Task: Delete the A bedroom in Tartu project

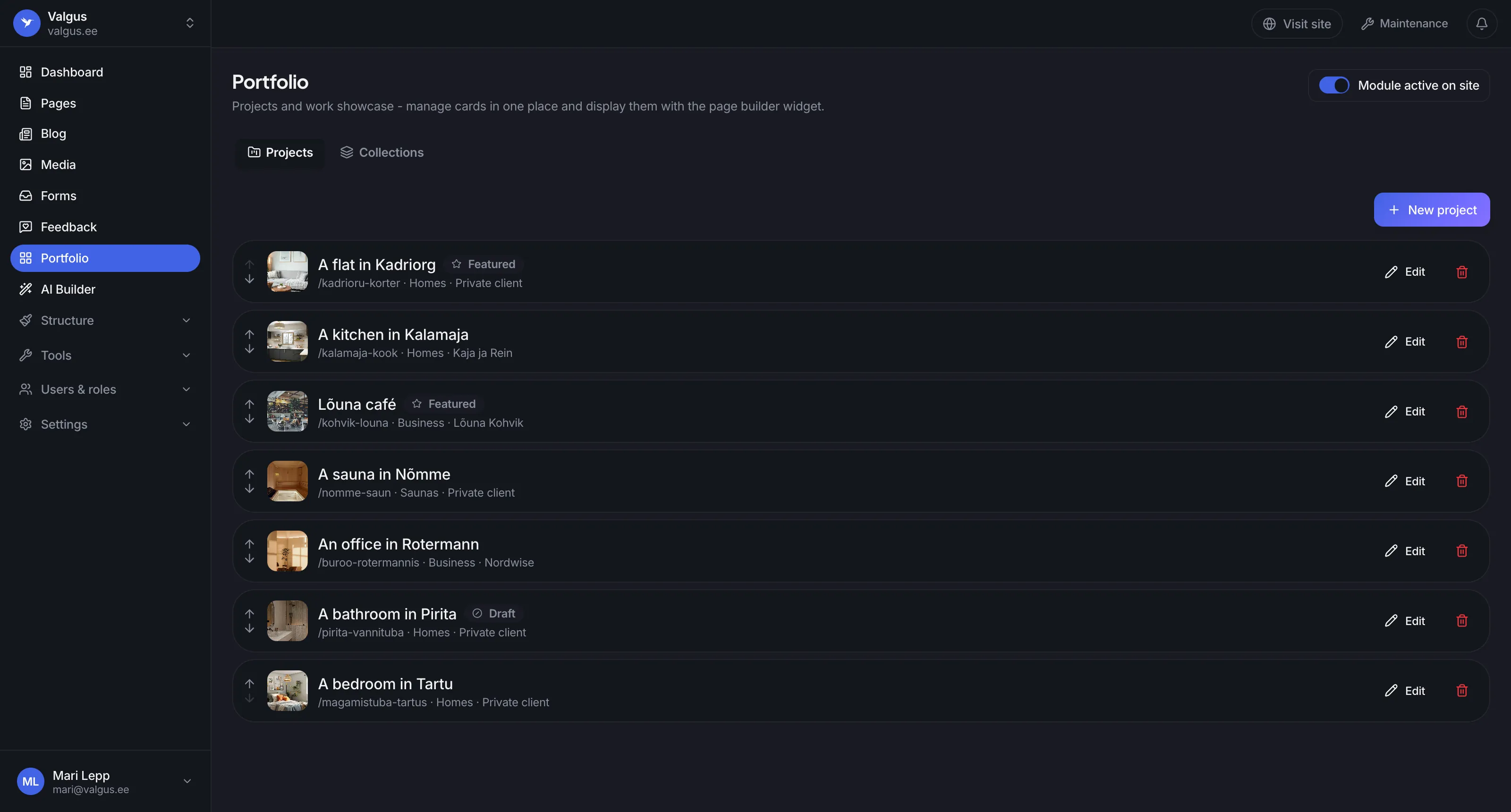Action: (x=1462, y=690)
